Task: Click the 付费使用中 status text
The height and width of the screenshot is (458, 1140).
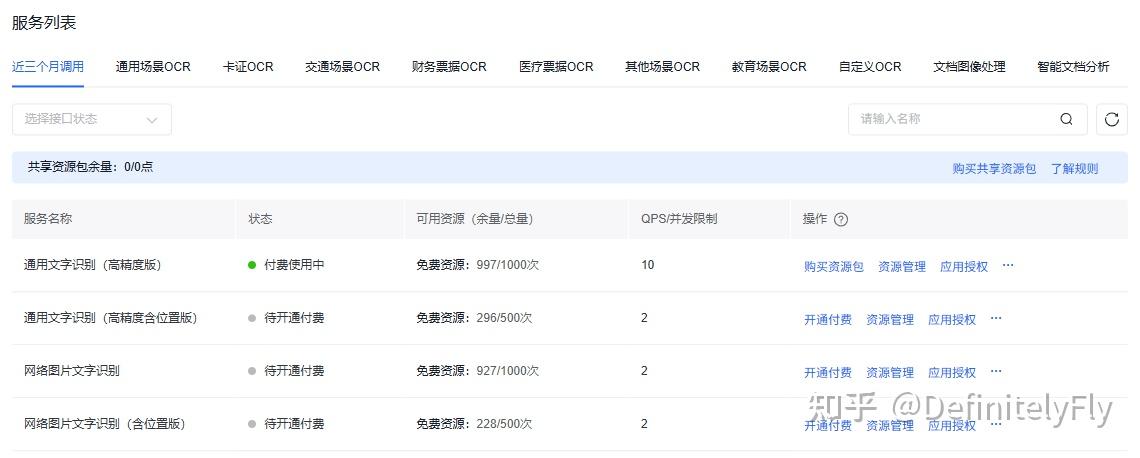Action: [294, 265]
